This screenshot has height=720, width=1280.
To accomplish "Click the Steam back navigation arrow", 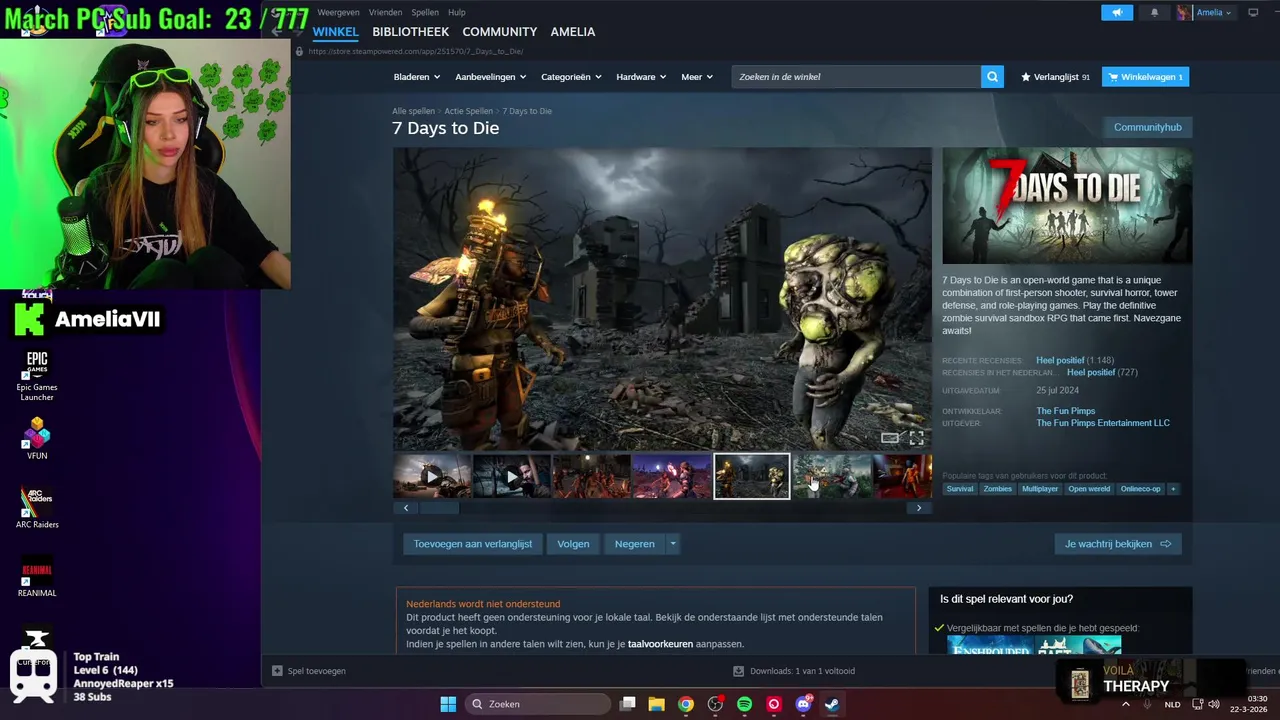I will click(x=276, y=32).
